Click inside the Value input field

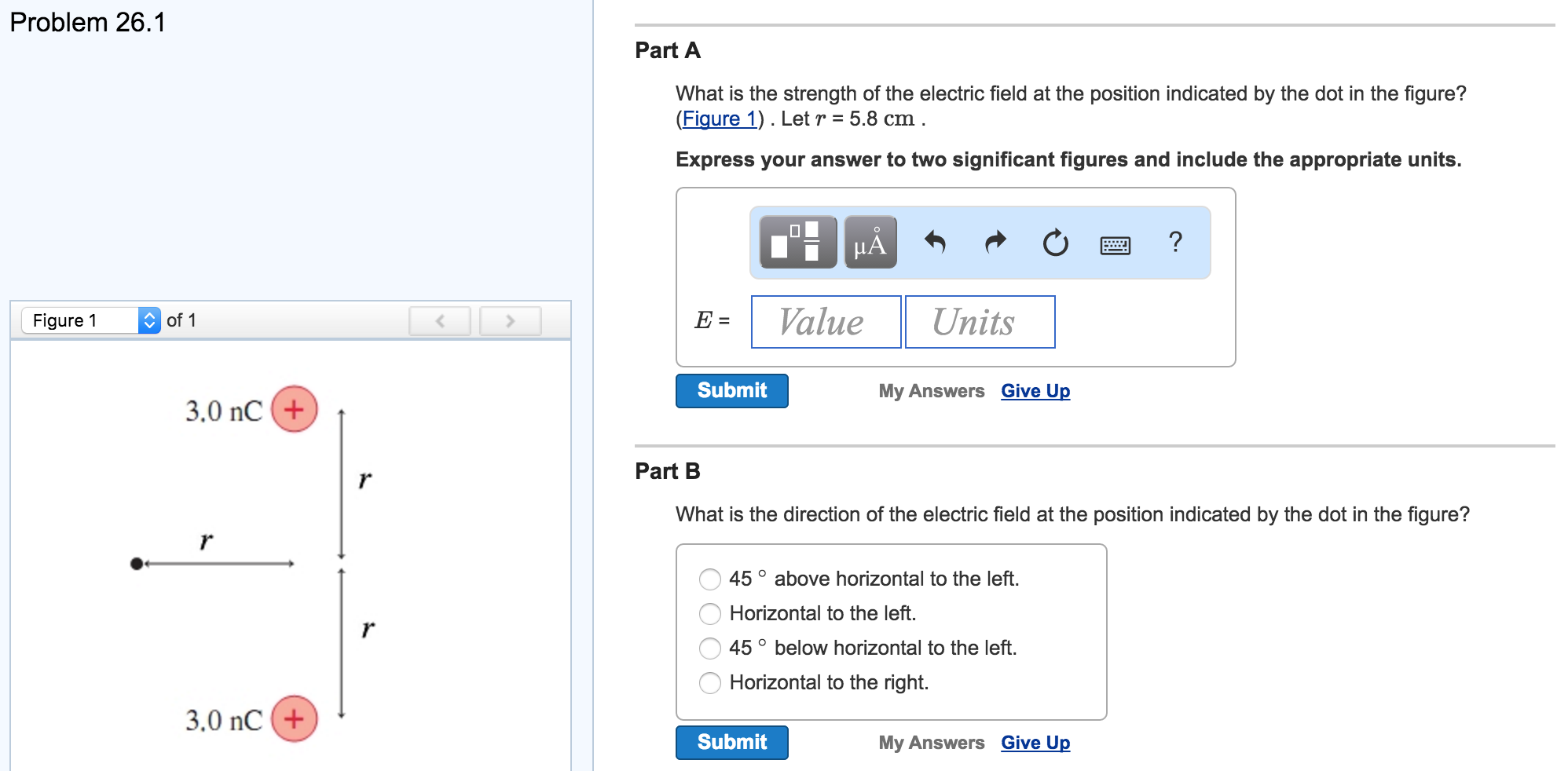pos(825,321)
